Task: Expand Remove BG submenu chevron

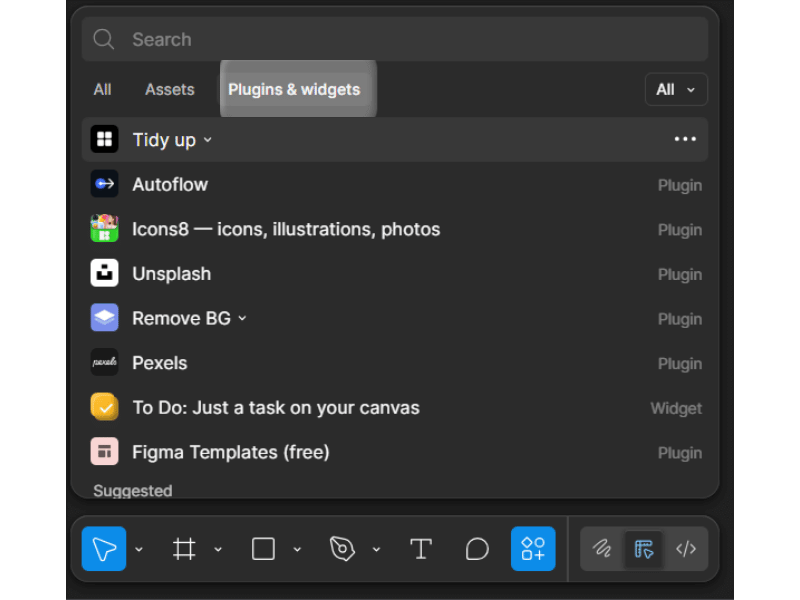Action: [x=242, y=318]
